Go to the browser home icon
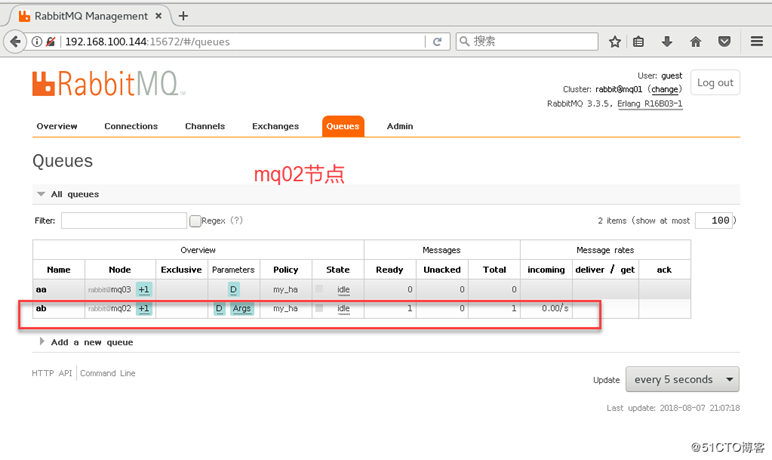Screen dimensions: 772x460 (x=695, y=41)
